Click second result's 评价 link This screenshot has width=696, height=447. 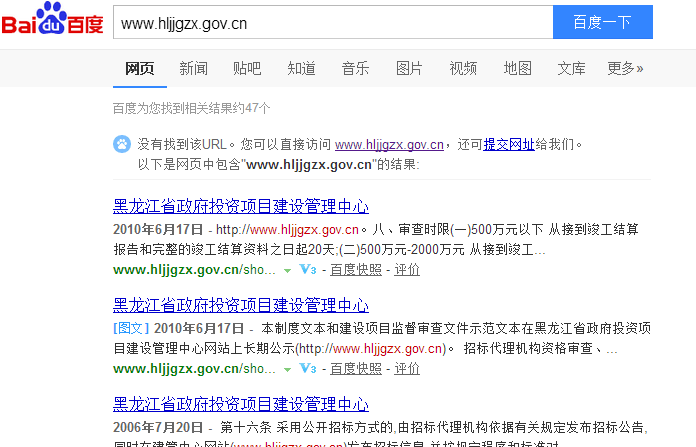tap(407, 368)
